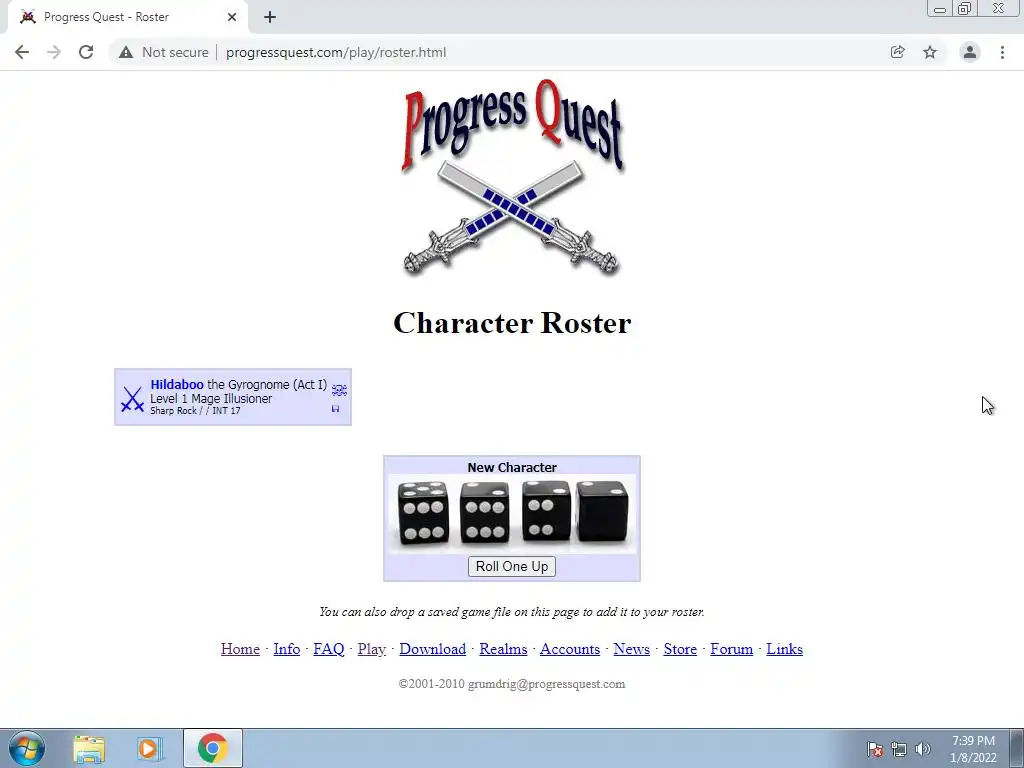Open the Realms link
This screenshot has height=768, width=1024.
[x=503, y=649]
